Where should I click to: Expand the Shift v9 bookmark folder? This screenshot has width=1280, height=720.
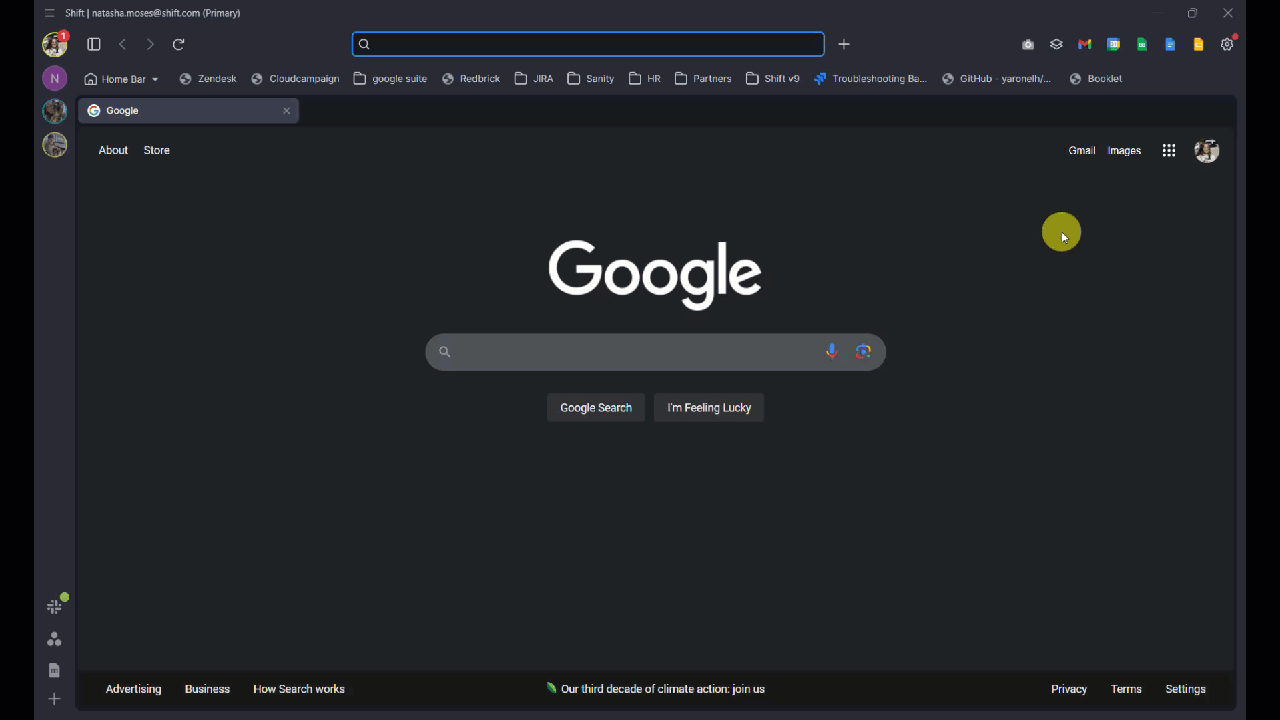pos(772,79)
